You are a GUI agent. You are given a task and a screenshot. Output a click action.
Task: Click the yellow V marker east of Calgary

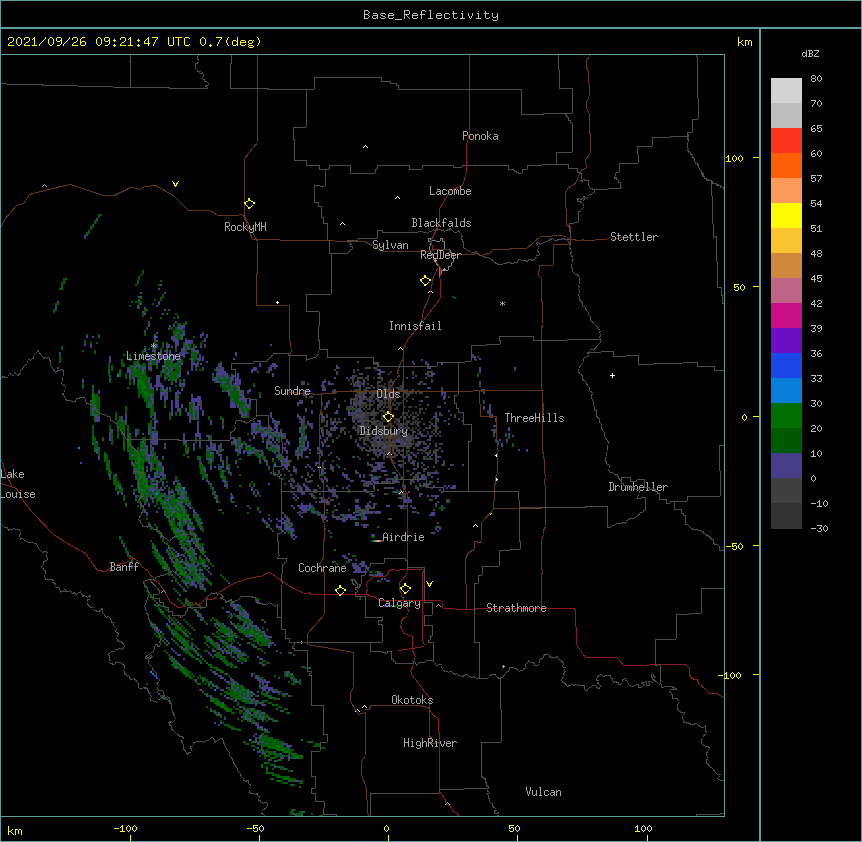pyautogui.click(x=429, y=584)
